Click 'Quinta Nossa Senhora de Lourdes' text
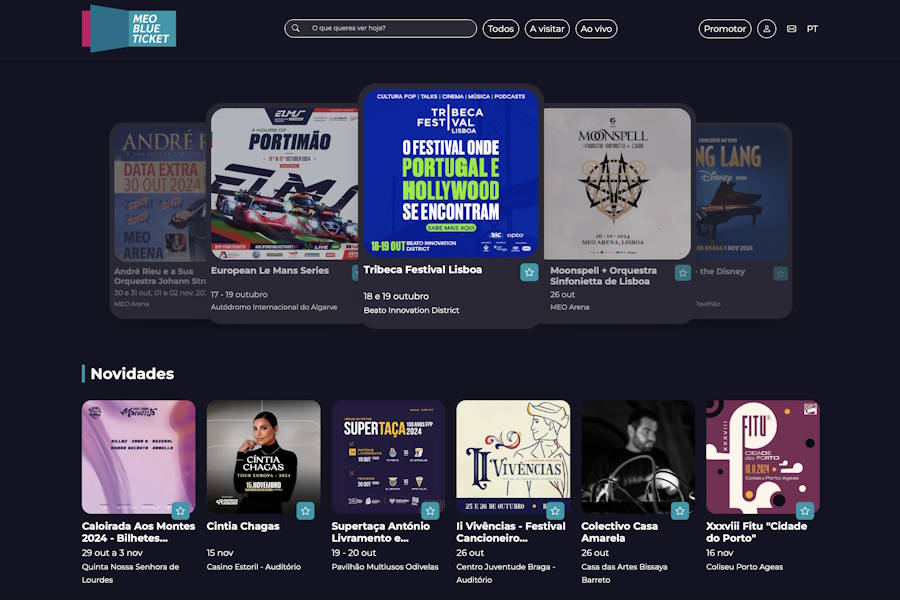This screenshot has height=600, width=900. pyautogui.click(x=130, y=573)
